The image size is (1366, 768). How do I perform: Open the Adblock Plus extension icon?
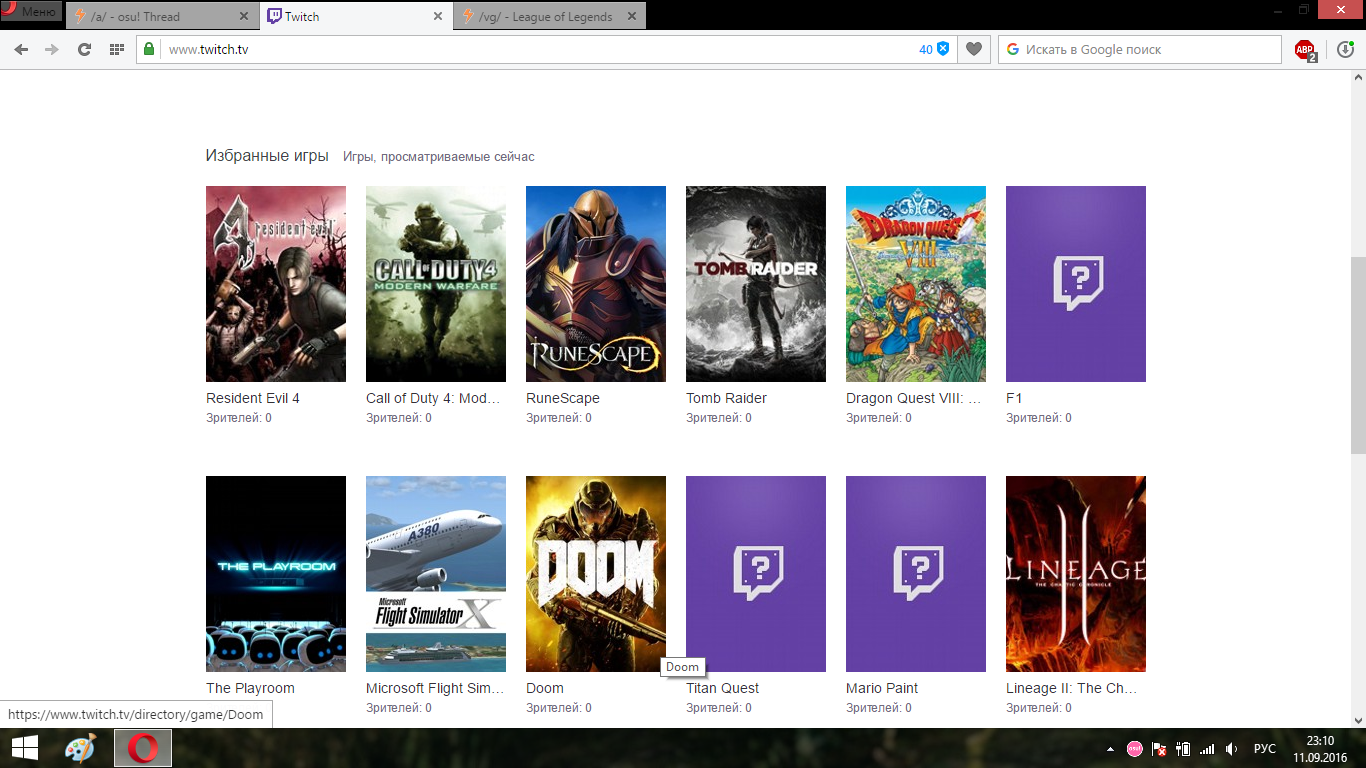[x=1305, y=49]
